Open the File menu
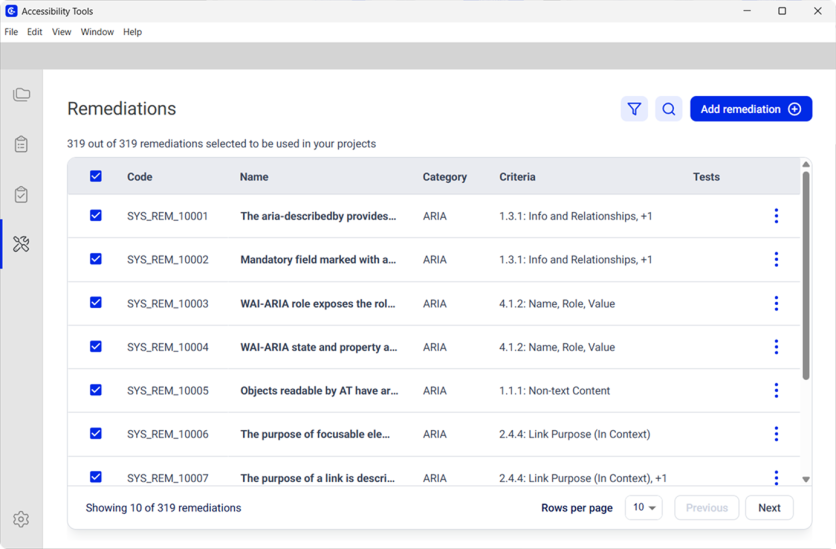The image size is (836, 549). coord(11,32)
